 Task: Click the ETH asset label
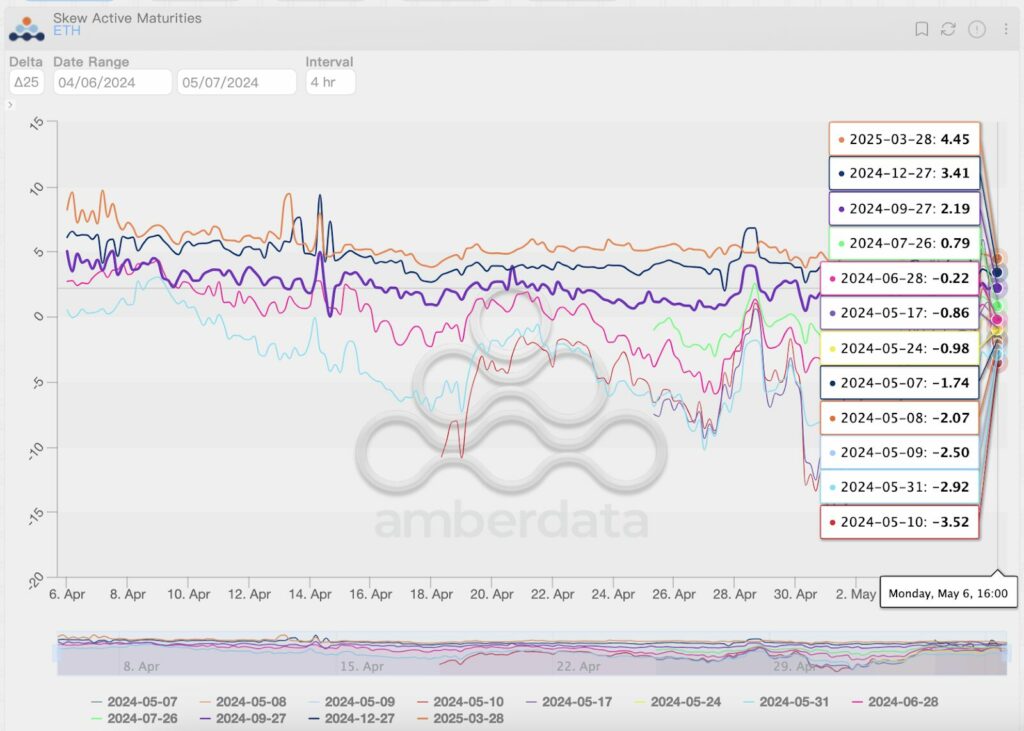click(x=66, y=31)
